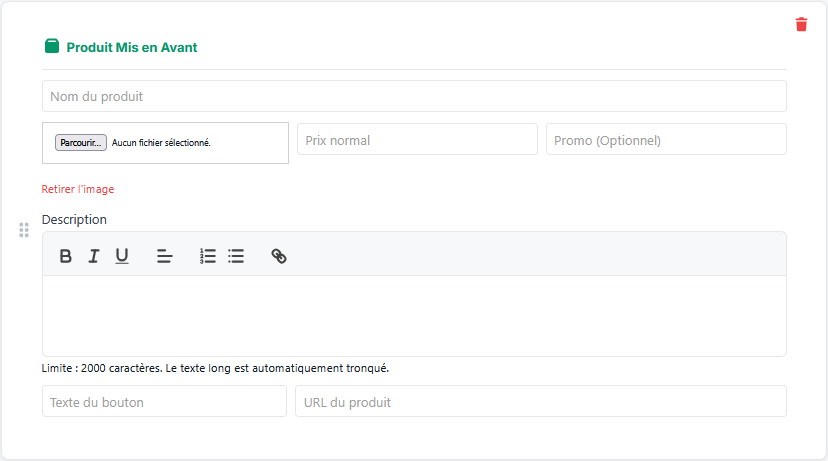Viewport: 828px width, 461px height.
Task: Focus the Prix normal field
Action: click(x=417, y=139)
